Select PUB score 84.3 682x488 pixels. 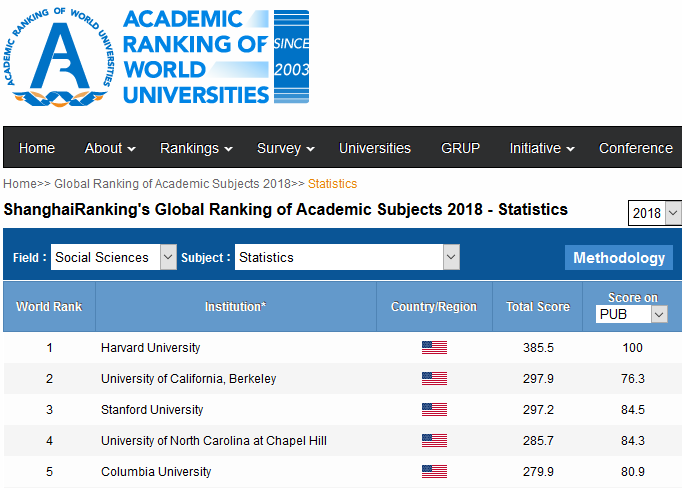[x=632, y=441]
